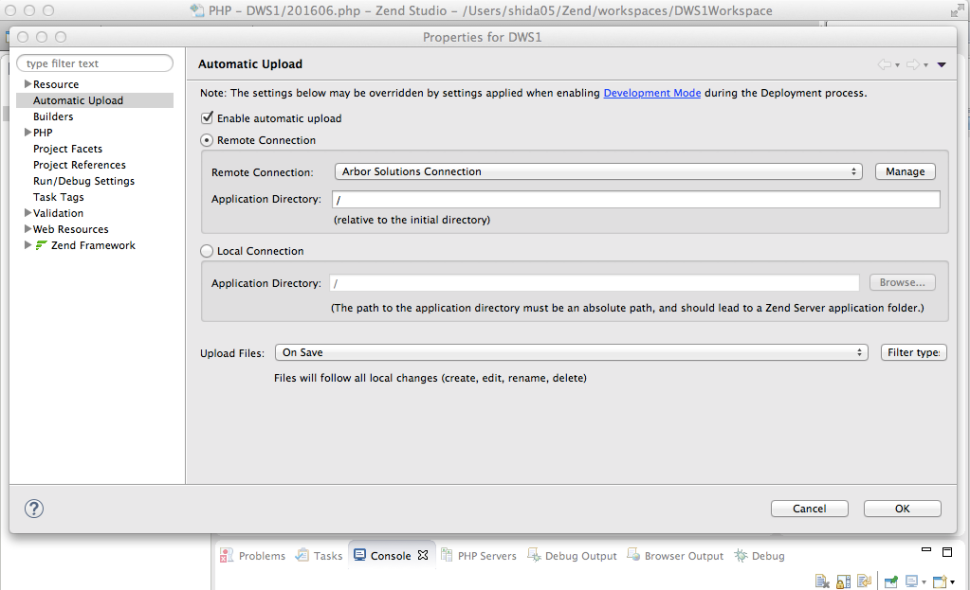970x590 pixels.
Task: Toggle the Scroll Lock console icon
Action: (x=843, y=581)
